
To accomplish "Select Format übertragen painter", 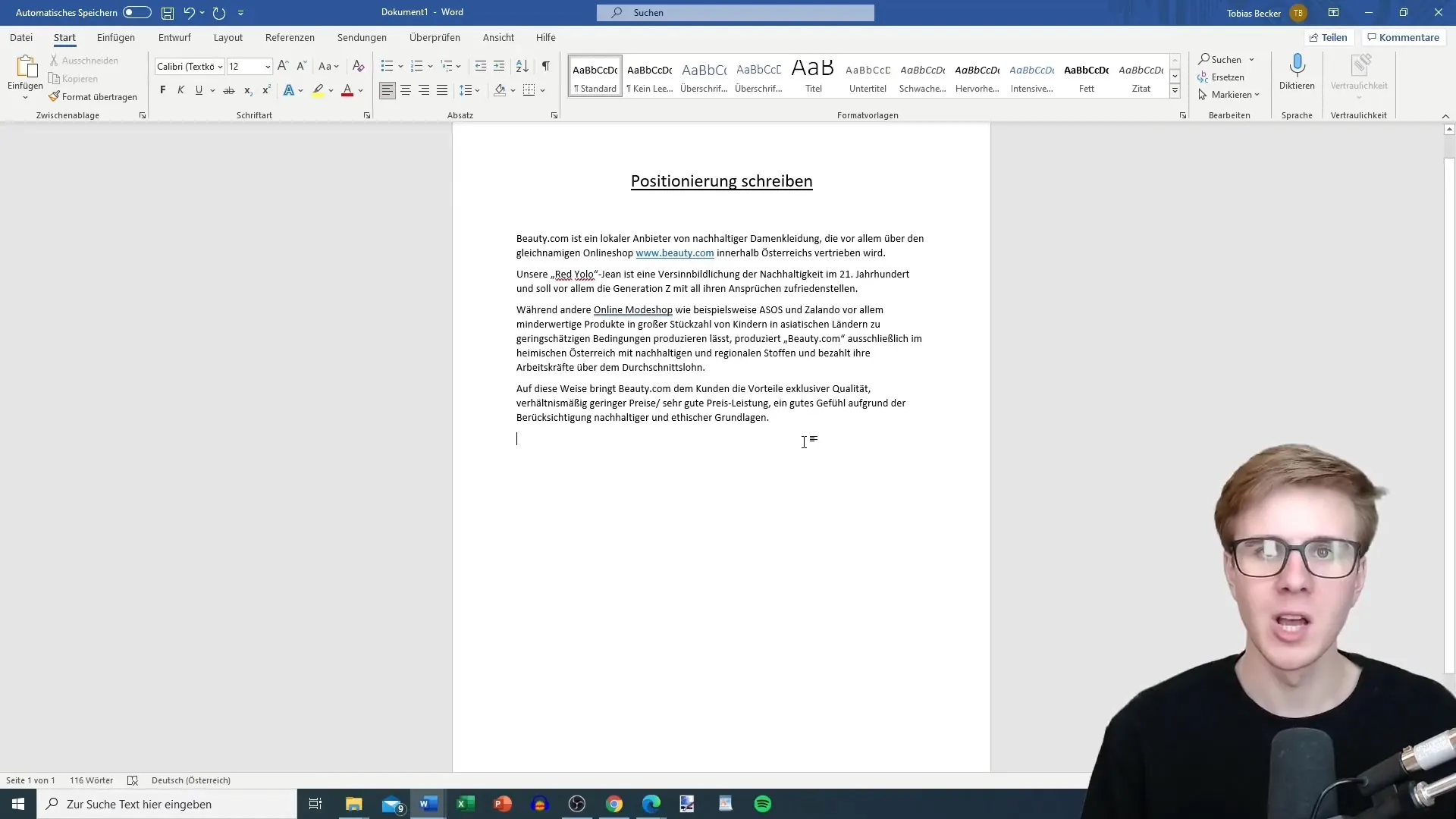I will [93, 96].
